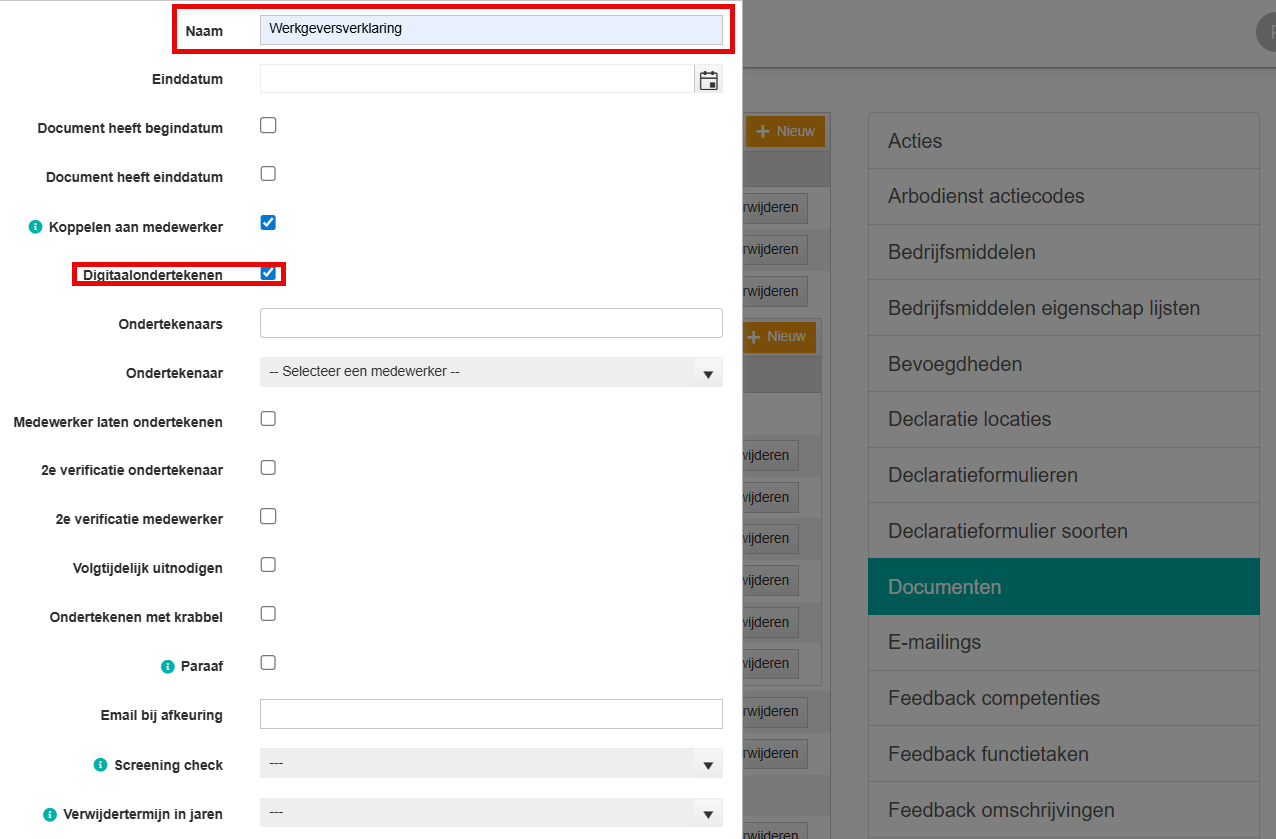Tick Medewerker laten ondertekenen checkbox
Image resolution: width=1276 pixels, height=839 pixels.
point(268,419)
